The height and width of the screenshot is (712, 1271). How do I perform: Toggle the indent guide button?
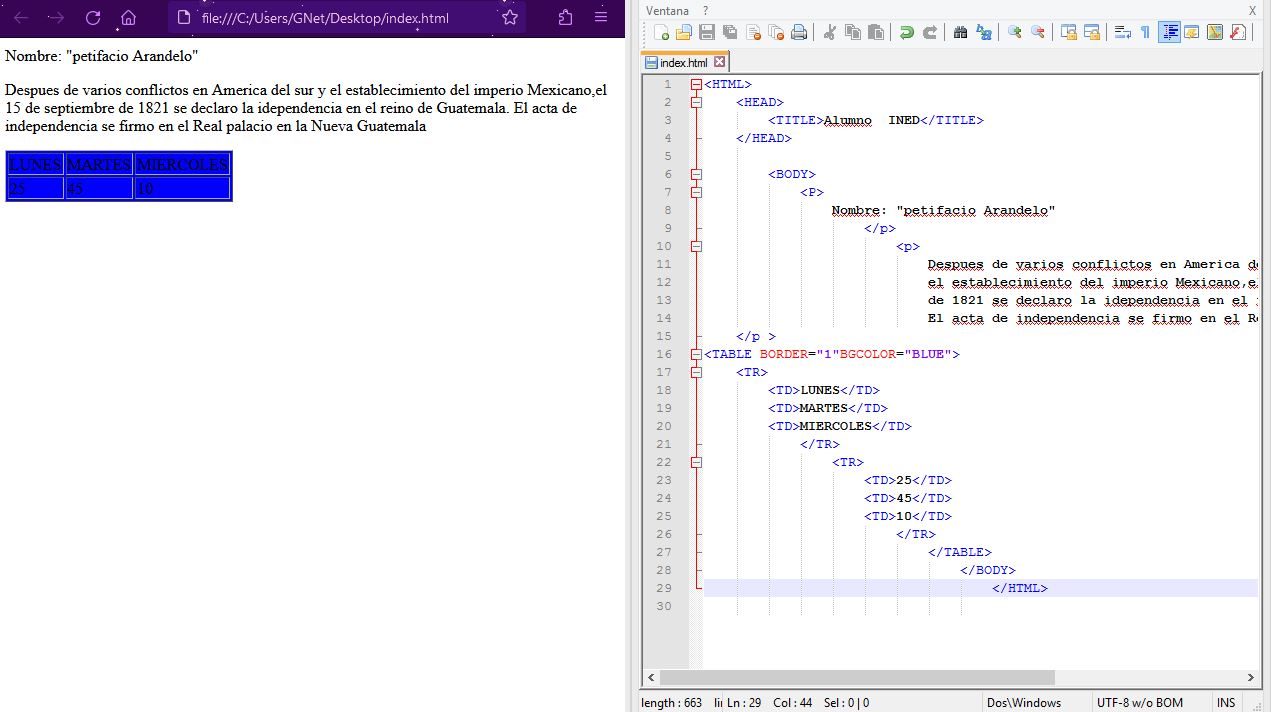click(x=1169, y=33)
